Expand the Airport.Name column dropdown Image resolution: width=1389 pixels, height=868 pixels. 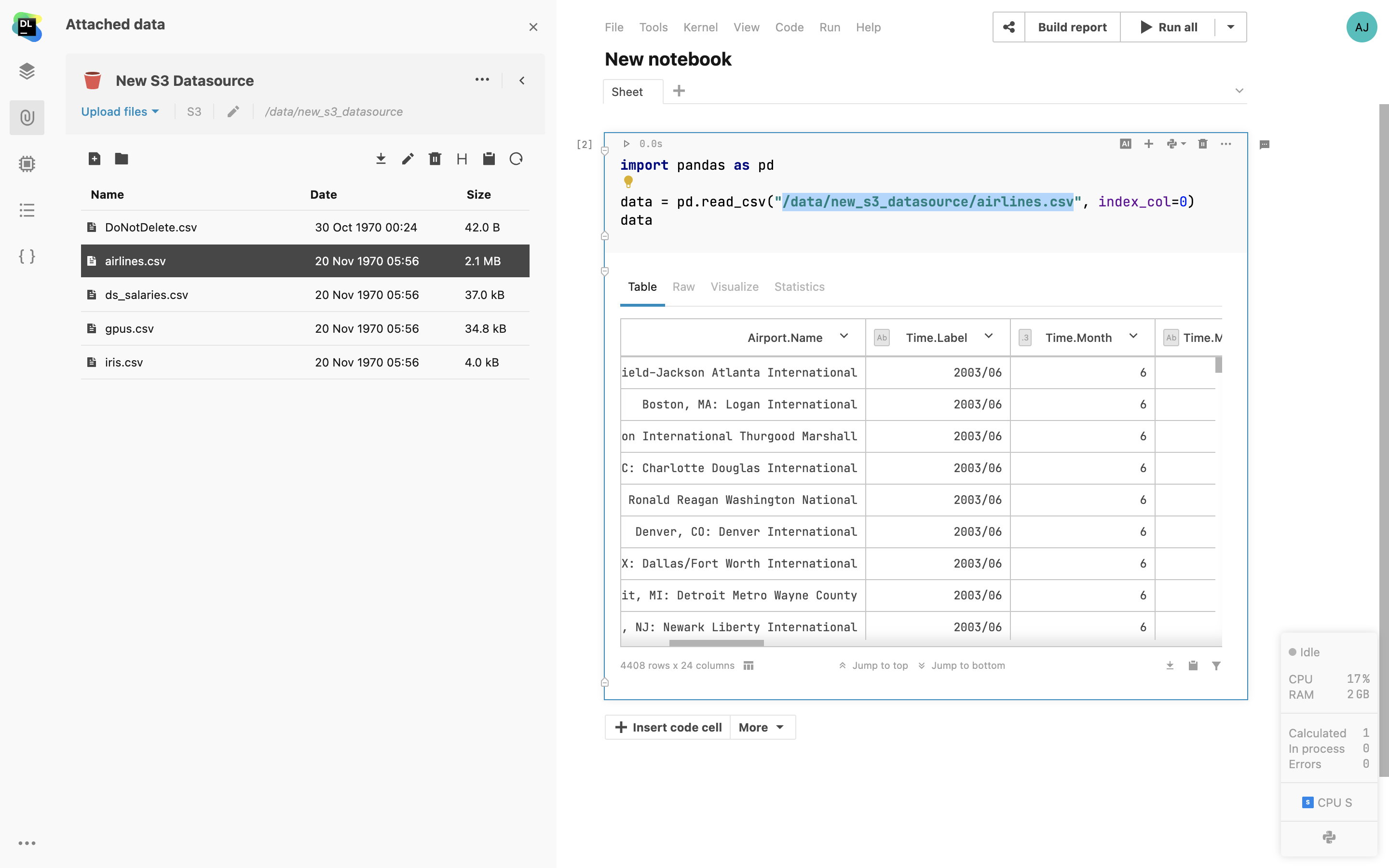click(844, 337)
